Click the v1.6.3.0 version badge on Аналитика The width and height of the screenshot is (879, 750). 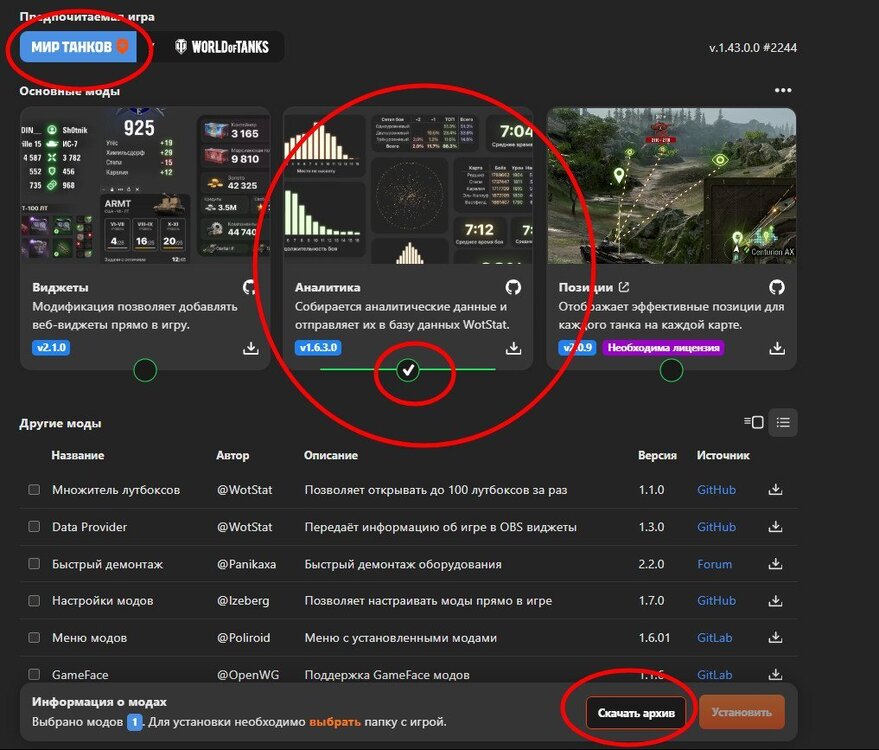318,348
